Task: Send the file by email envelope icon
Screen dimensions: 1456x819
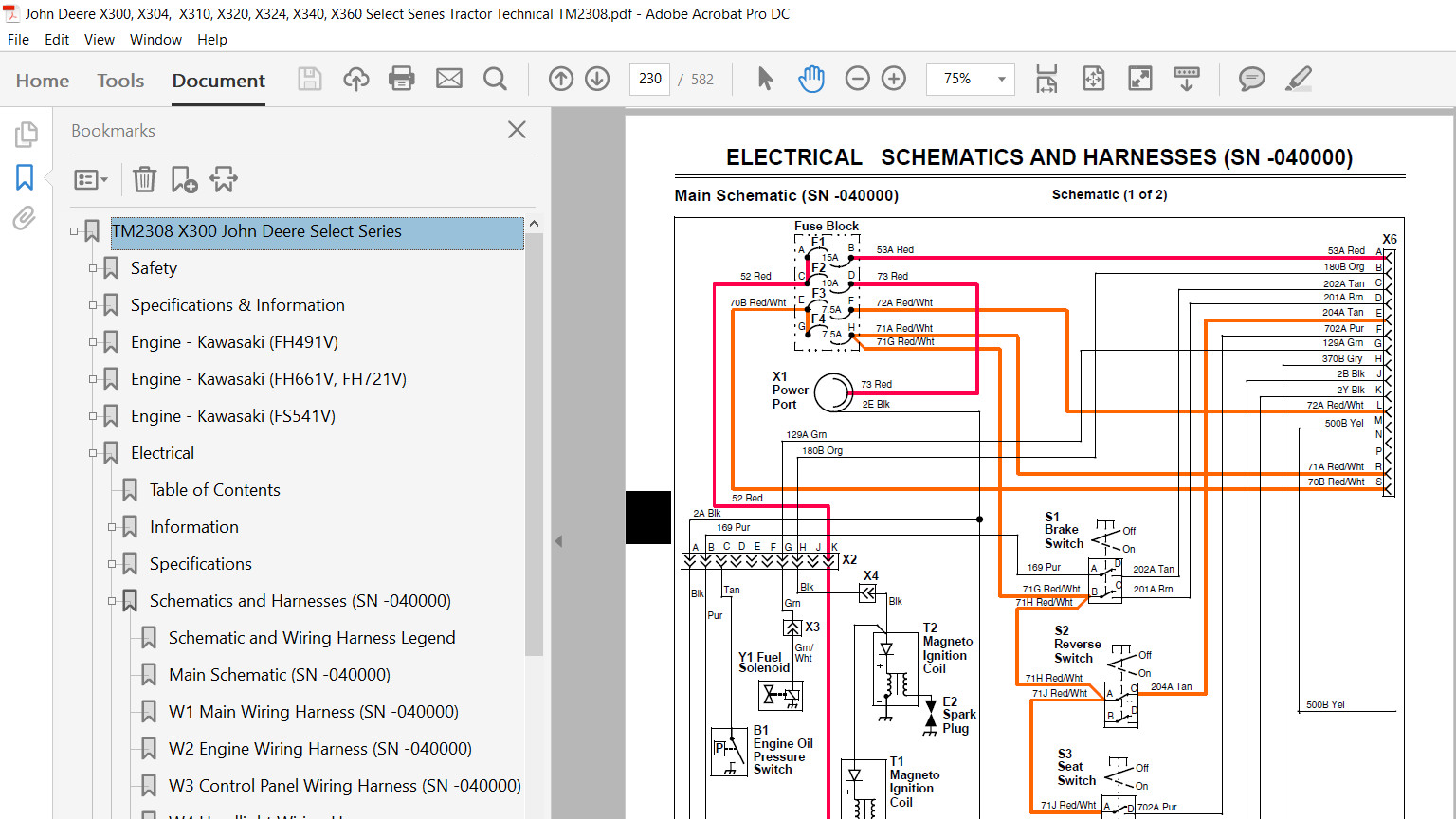Action: 449,79
